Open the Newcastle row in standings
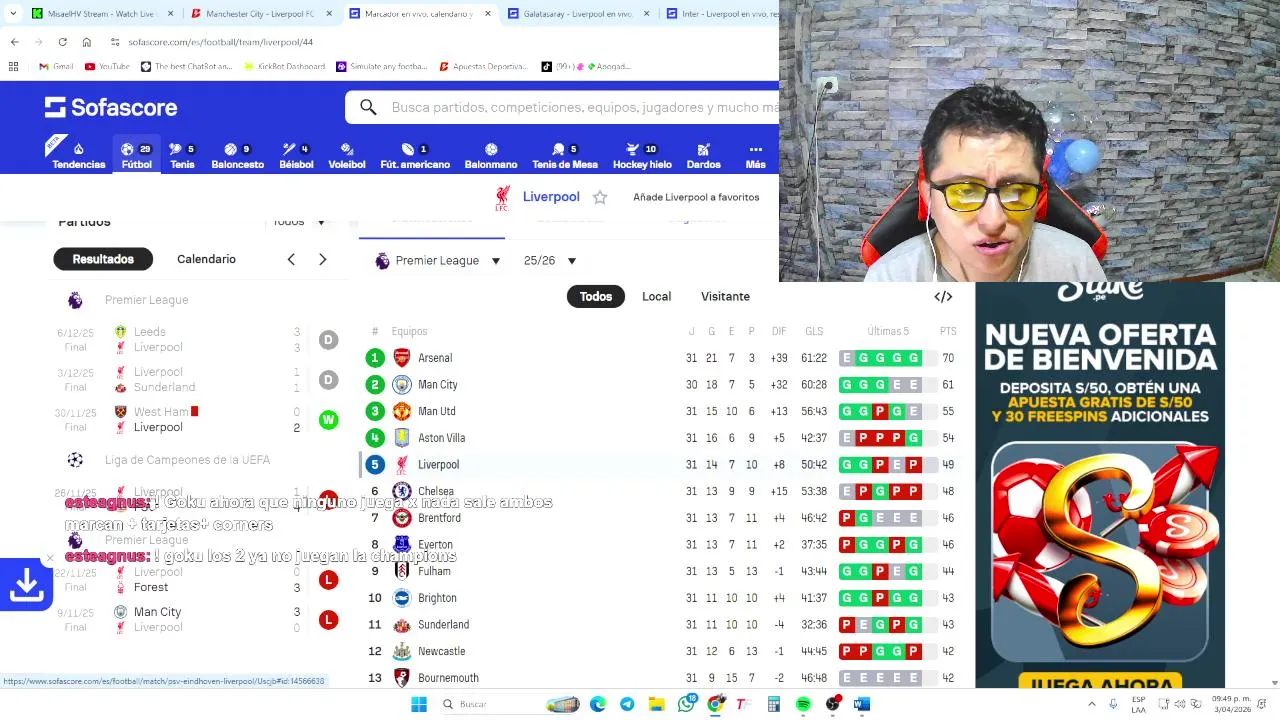 click(660, 651)
